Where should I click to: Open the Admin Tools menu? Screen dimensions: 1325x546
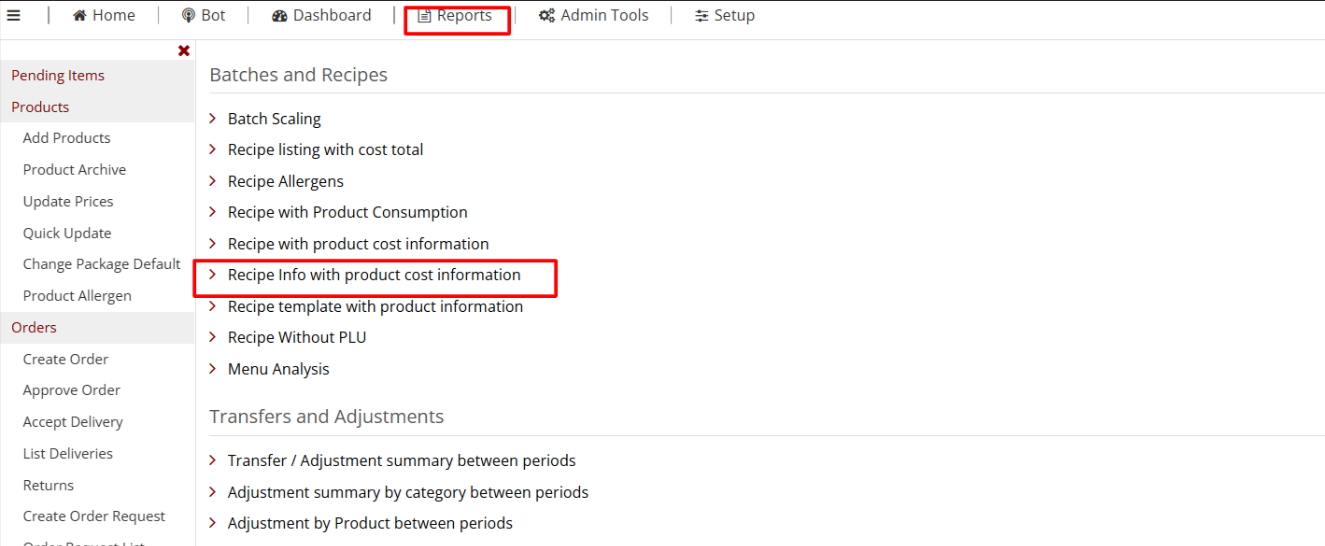[604, 16]
